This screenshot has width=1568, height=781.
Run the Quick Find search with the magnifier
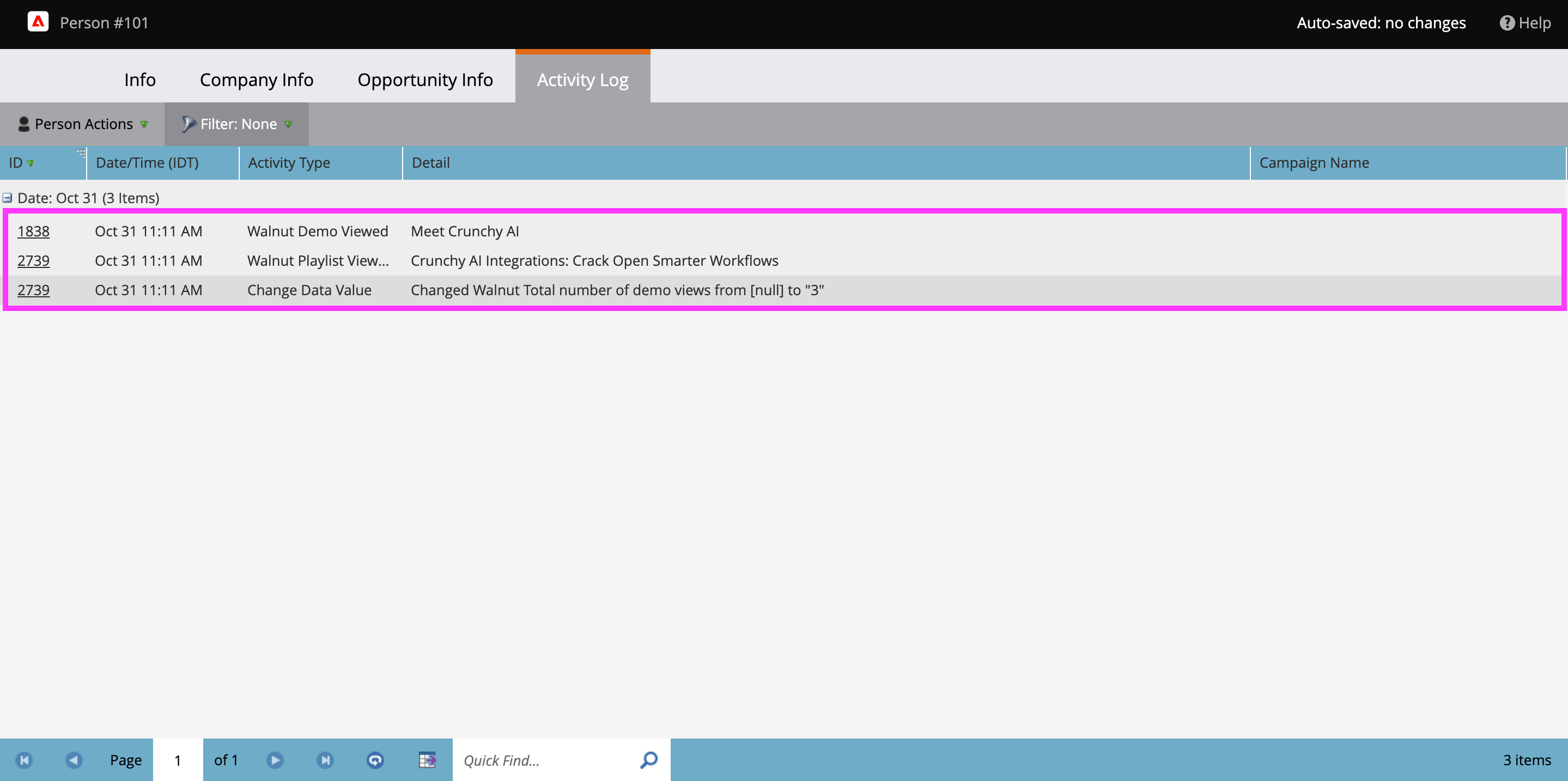[648, 760]
